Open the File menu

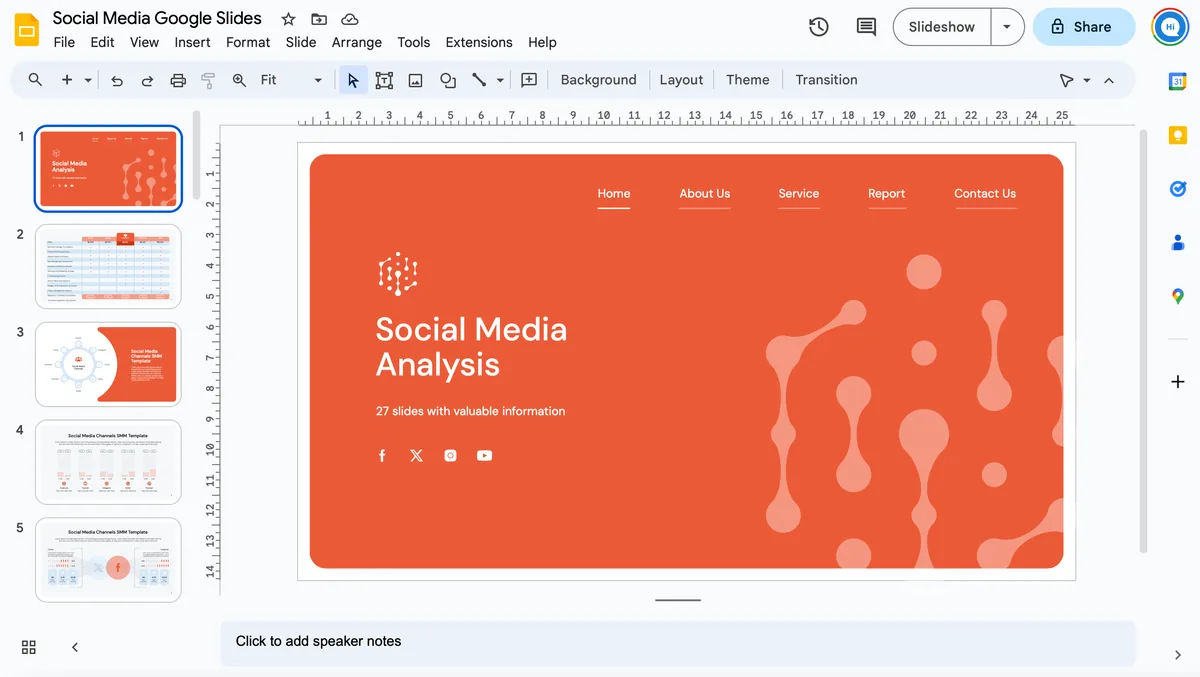coord(64,42)
